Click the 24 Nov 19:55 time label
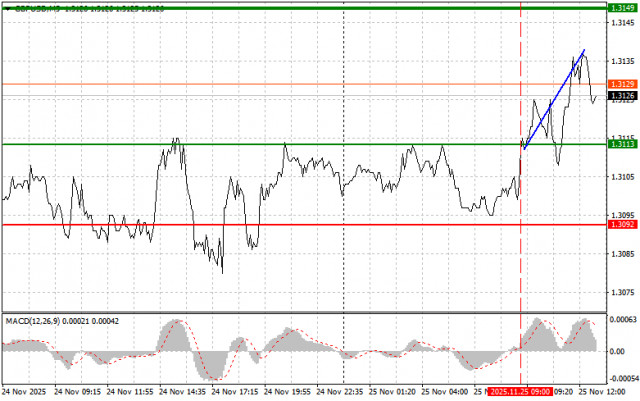The height and width of the screenshot is (401, 640). click(287, 392)
